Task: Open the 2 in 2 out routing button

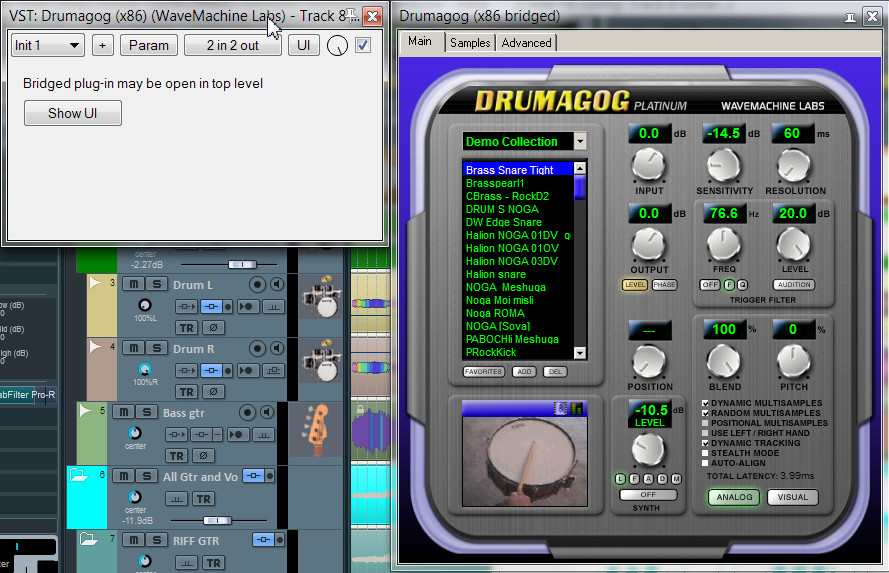Action: (x=232, y=45)
